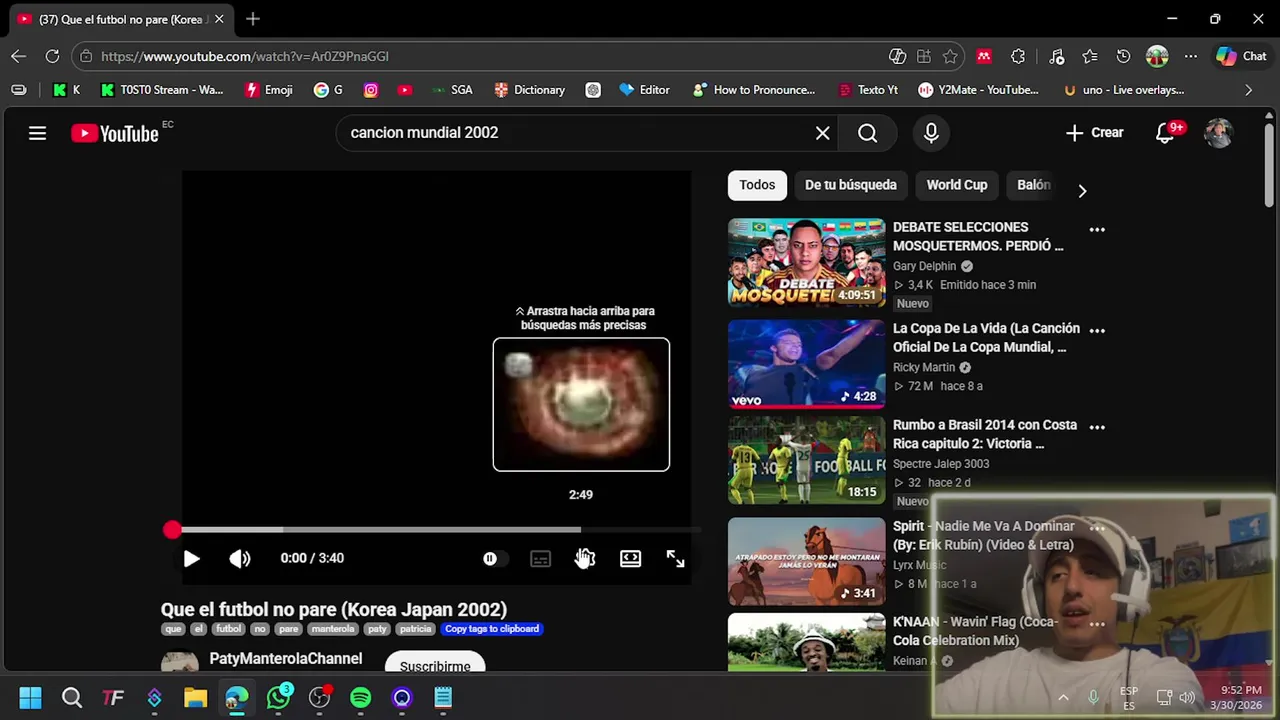Click the address bar URL
The height and width of the screenshot is (720, 1280).
tap(245, 57)
